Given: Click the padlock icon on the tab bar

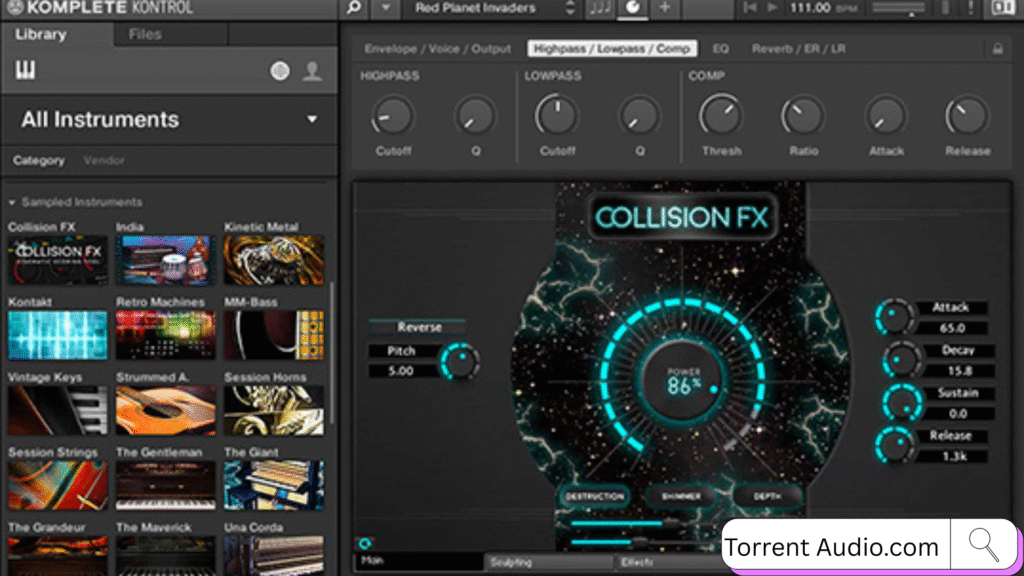Looking at the screenshot, I should point(996,48).
